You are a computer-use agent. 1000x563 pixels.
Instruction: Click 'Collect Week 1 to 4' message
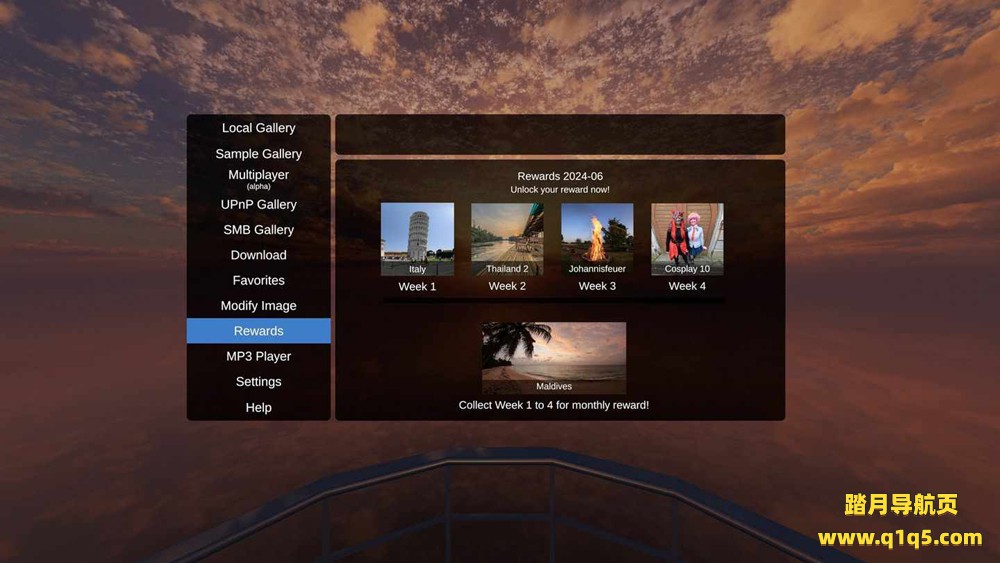pyautogui.click(x=554, y=405)
